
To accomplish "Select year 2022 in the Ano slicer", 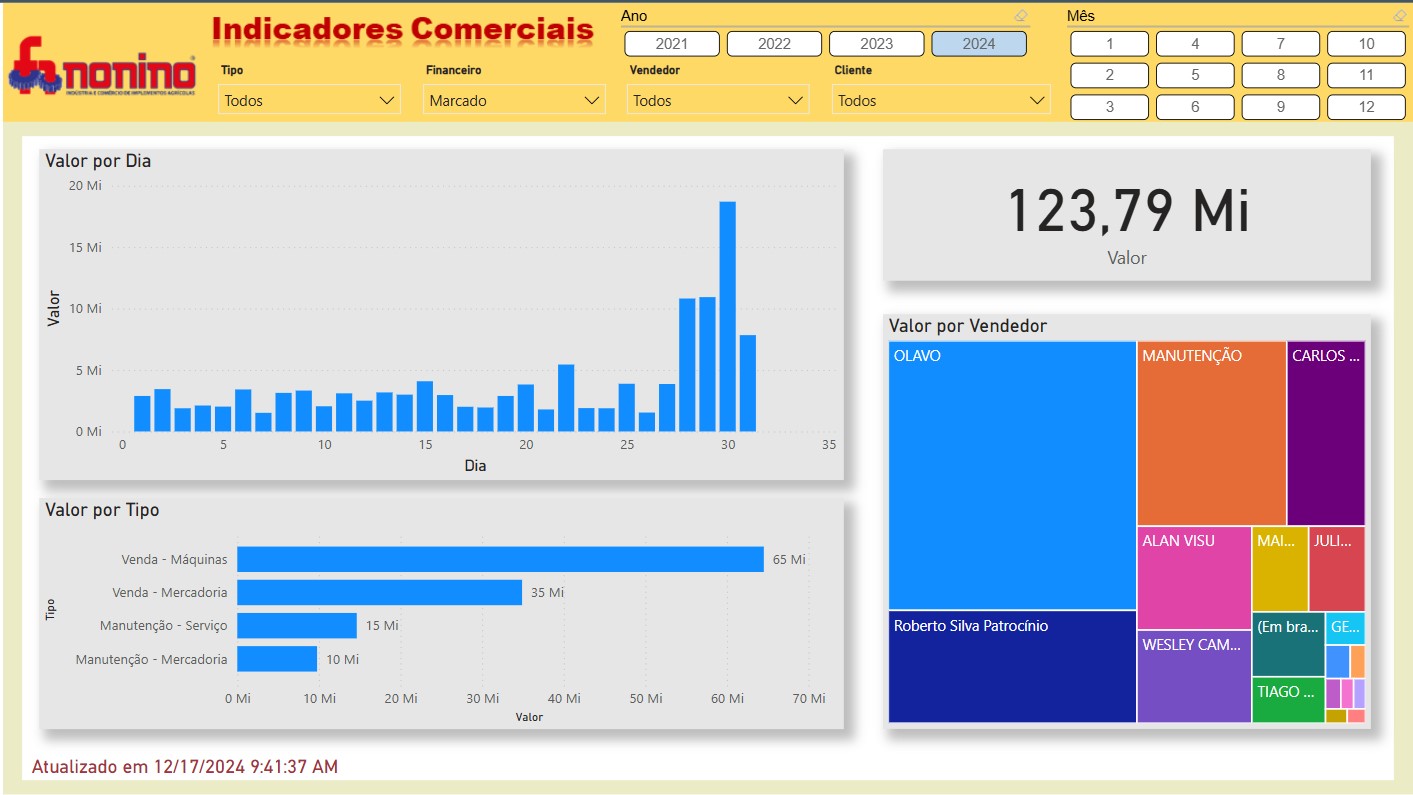I will click(774, 44).
